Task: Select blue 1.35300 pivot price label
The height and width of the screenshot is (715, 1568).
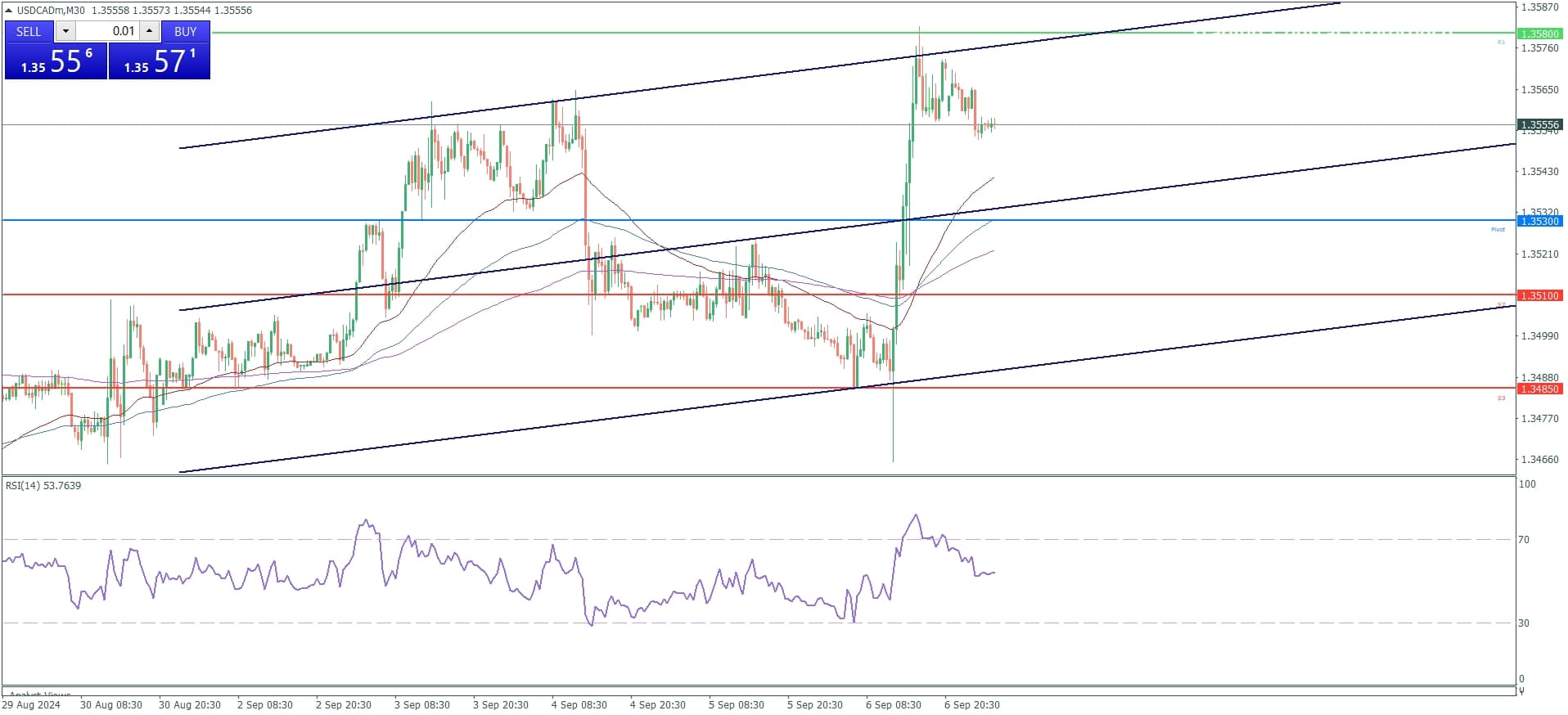Action: click(x=1539, y=222)
